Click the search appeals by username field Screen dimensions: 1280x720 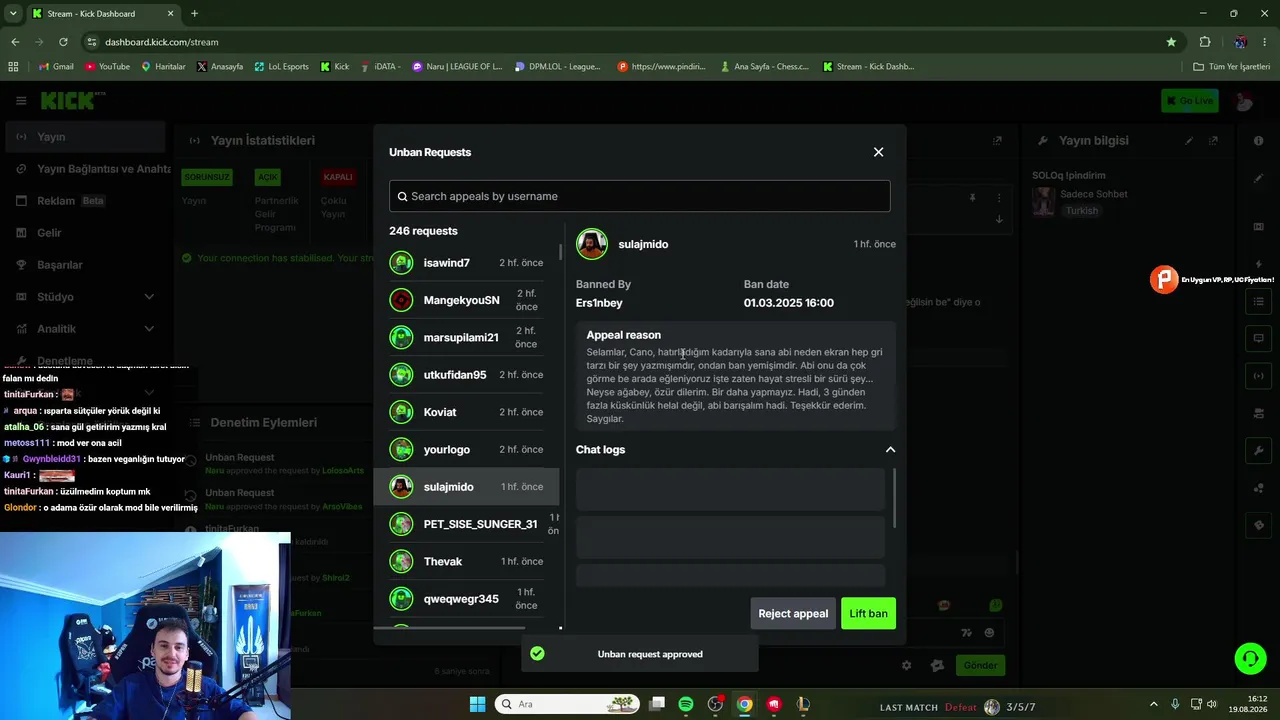pyautogui.click(x=640, y=196)
